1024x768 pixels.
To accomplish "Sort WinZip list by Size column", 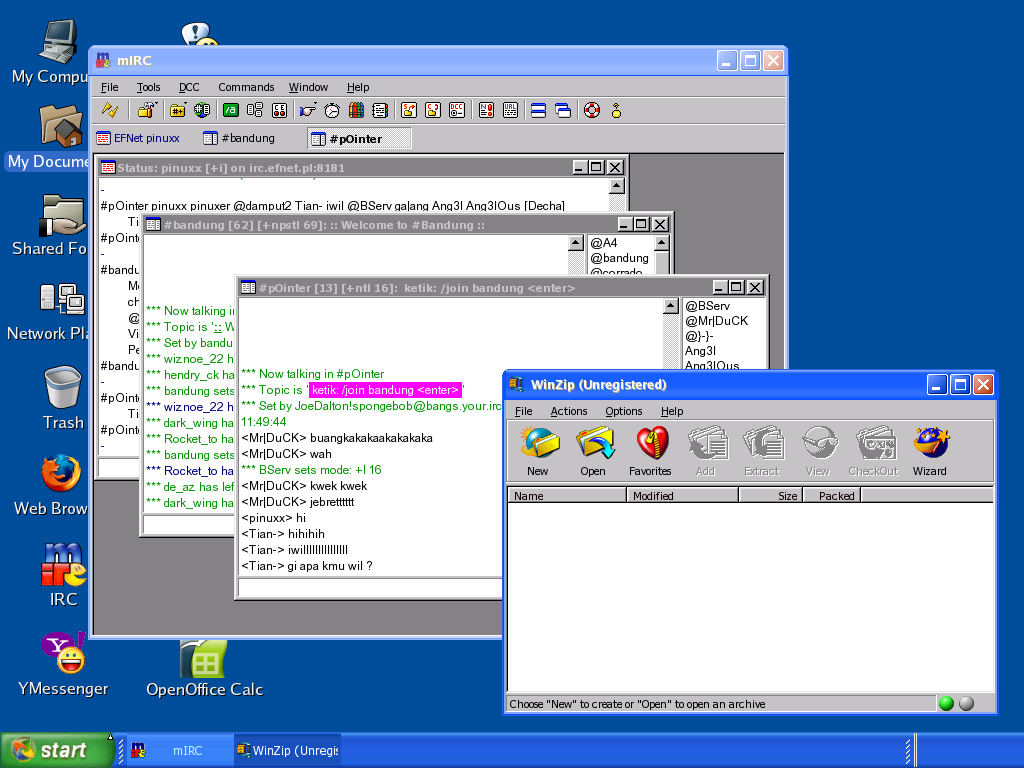I will pyautogui.click(x=770, y=496).
